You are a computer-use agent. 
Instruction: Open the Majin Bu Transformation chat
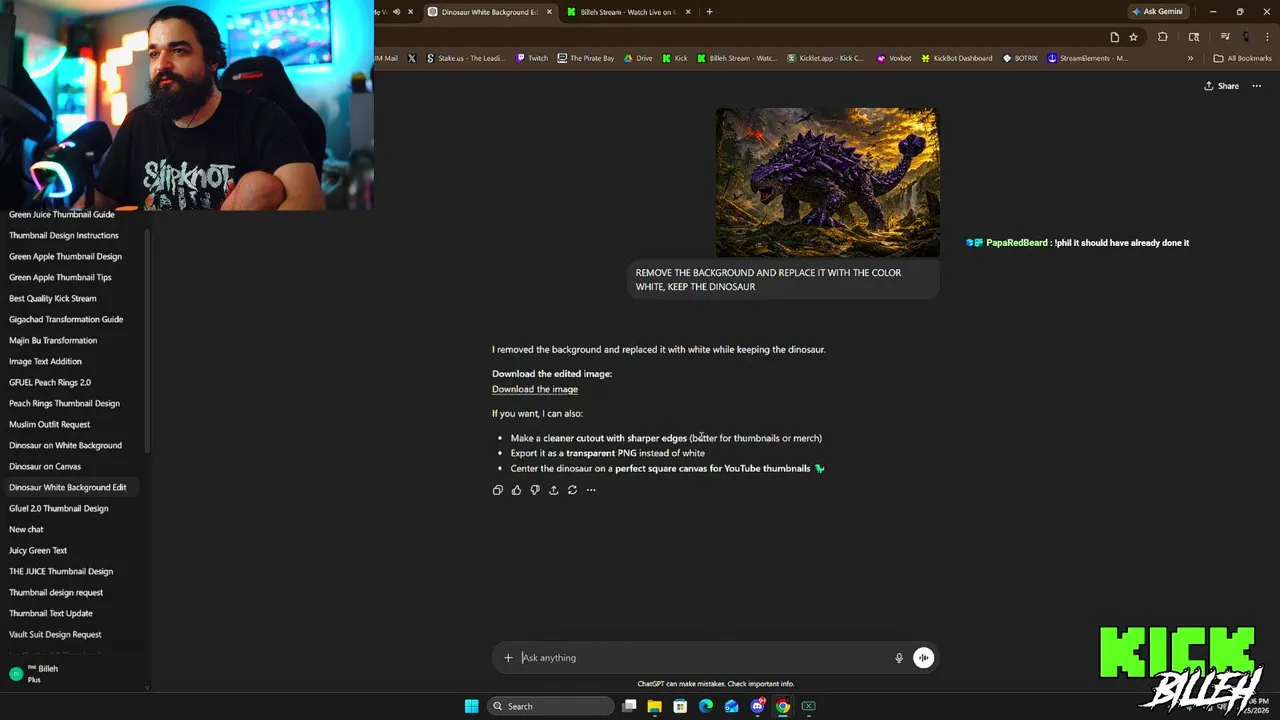click(x=53, y=341)
